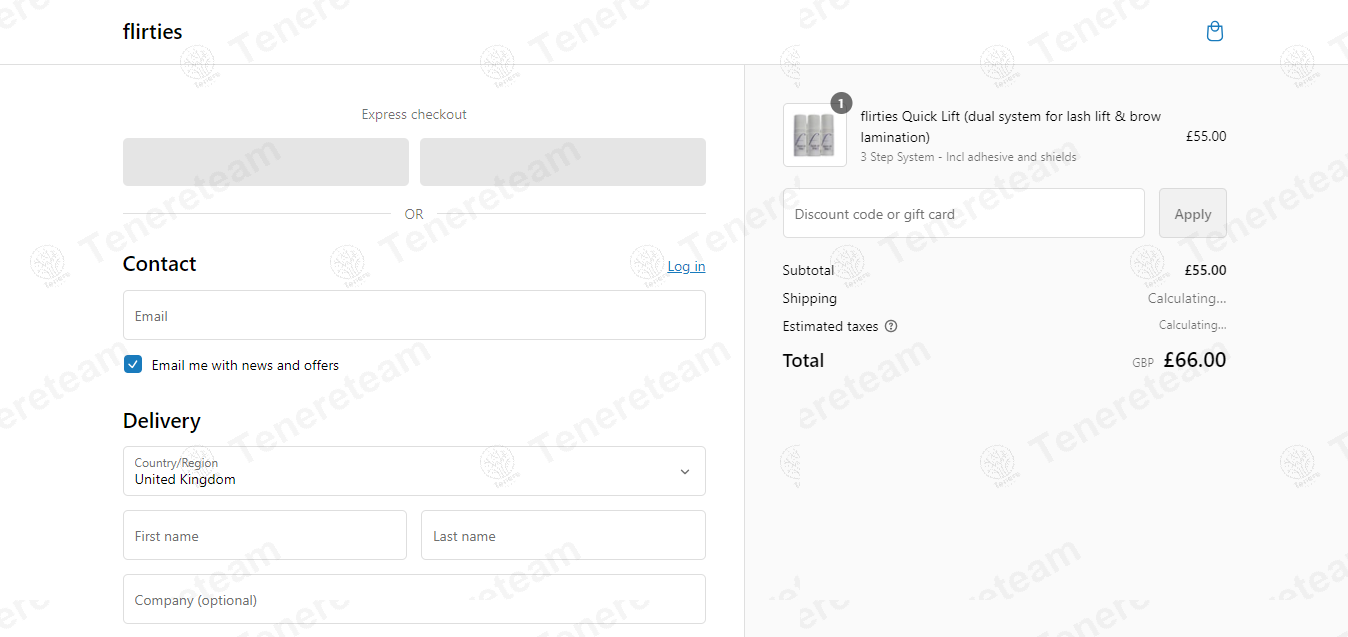Click the Delivery section heading
This screenshot has width=1348, height=637.
[x=162, y=421]
